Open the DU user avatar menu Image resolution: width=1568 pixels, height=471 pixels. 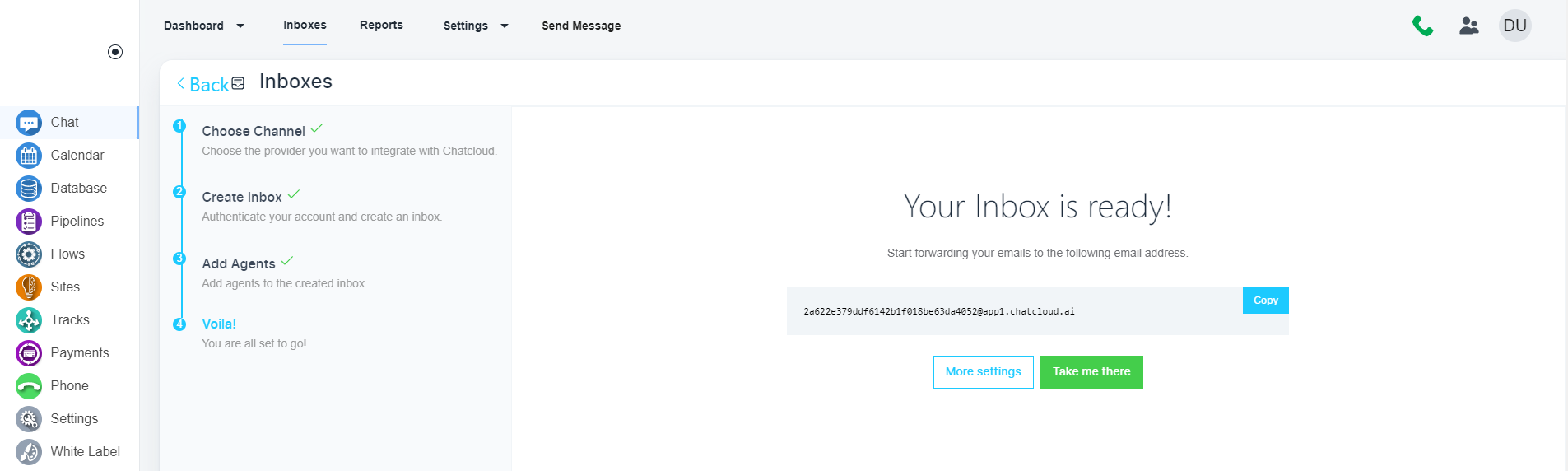(1514, 26)
